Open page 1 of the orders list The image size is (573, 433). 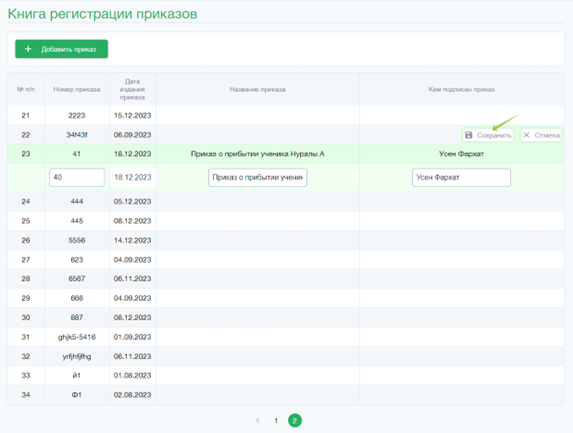pos(276,421)
